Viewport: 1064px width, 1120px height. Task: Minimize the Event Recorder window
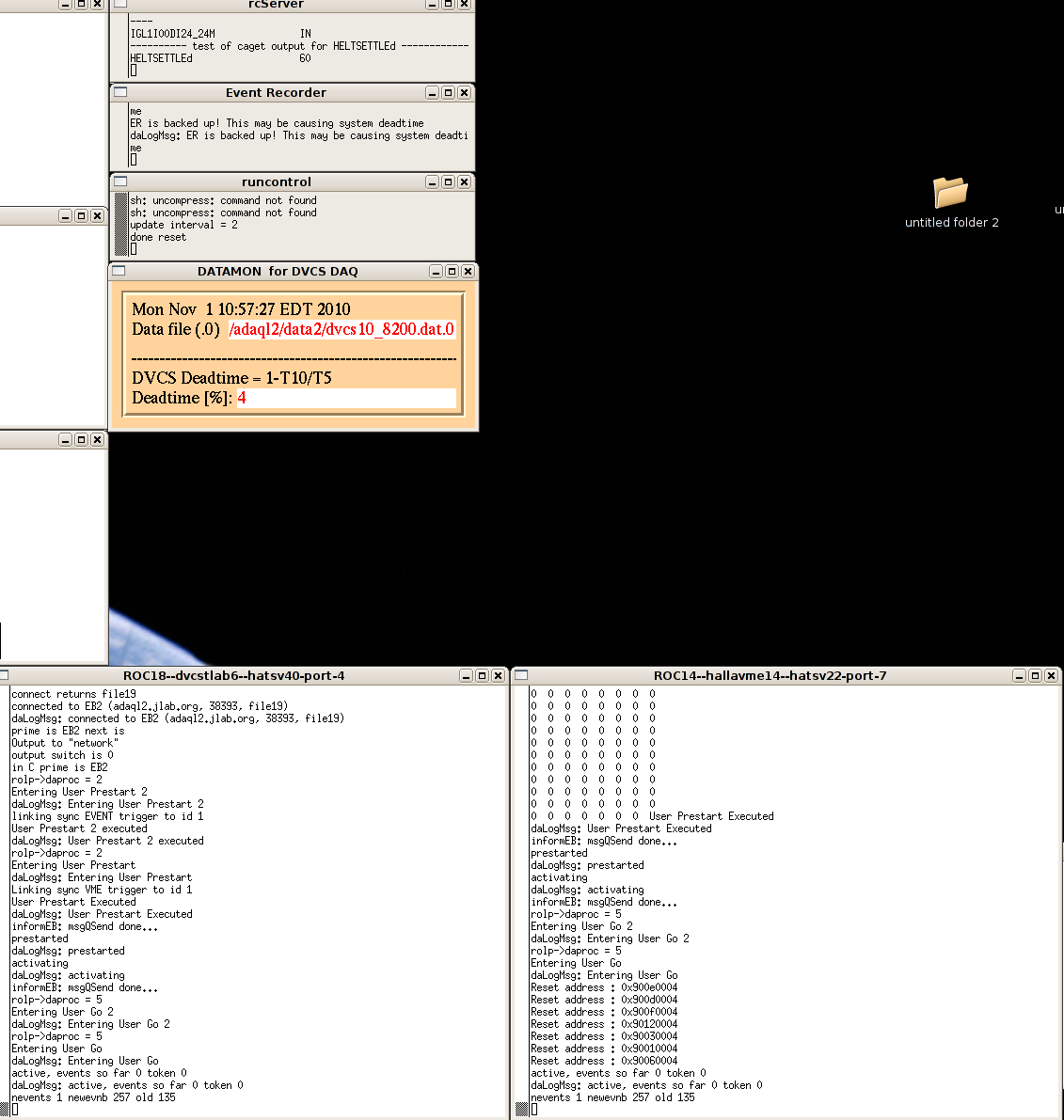(433, 93)
